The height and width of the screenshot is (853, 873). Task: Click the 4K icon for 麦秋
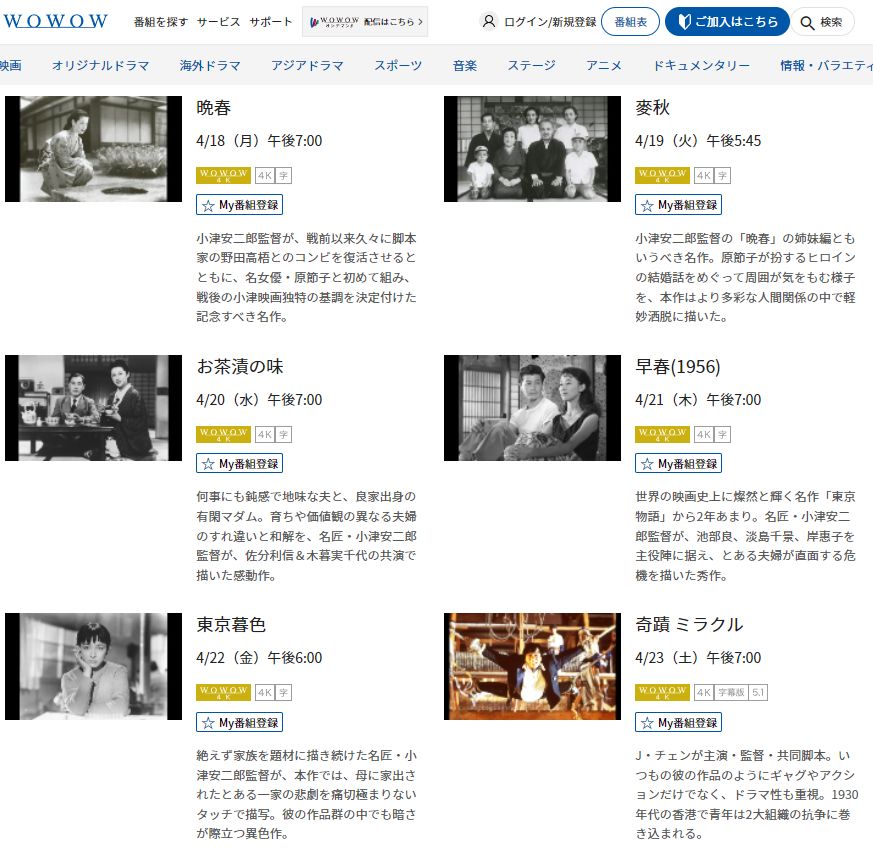pos(704,176)
